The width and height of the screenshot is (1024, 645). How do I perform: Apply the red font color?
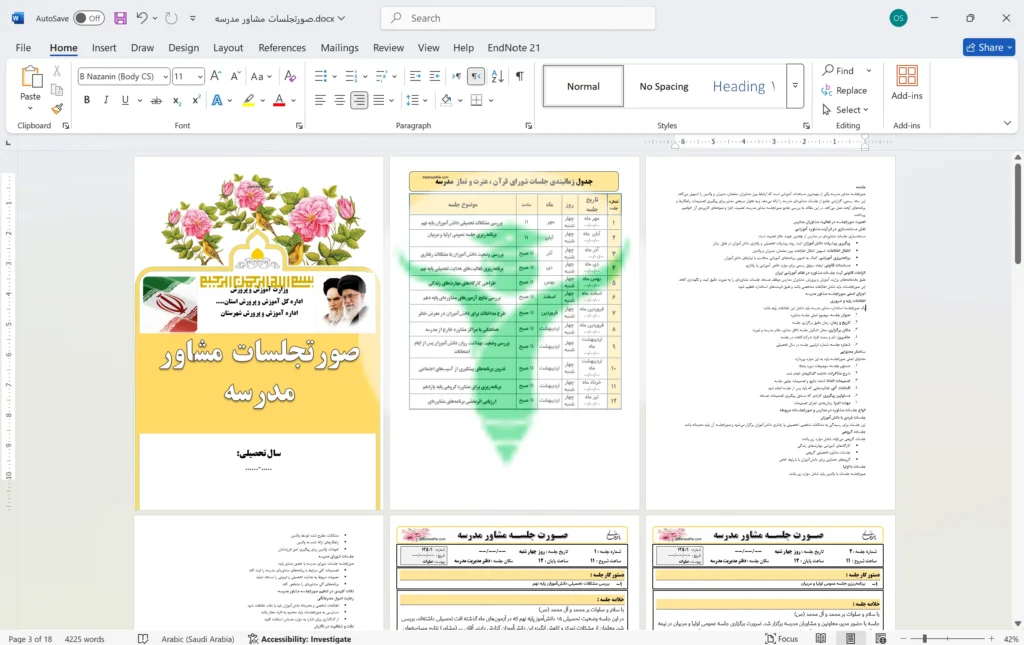coord(279,101)
